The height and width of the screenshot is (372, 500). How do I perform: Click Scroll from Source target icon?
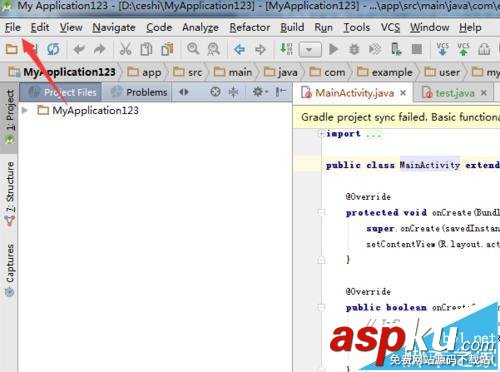(x=216, y=92)
